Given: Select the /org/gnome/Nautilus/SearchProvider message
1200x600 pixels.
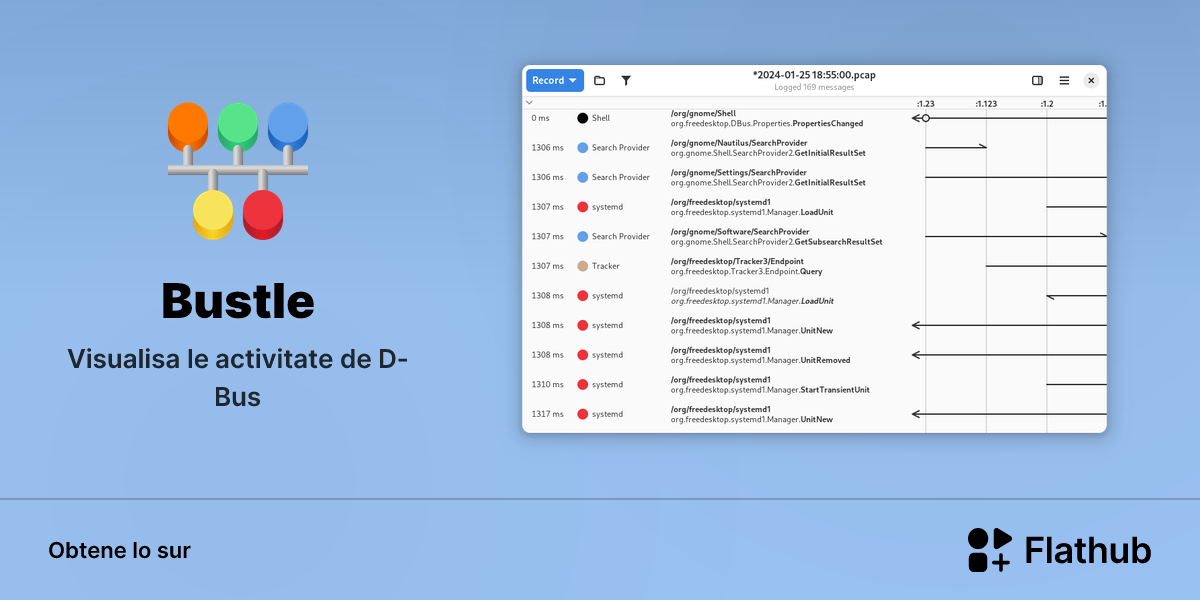Looking at the screenshot, I should click(x=814, y=148).
